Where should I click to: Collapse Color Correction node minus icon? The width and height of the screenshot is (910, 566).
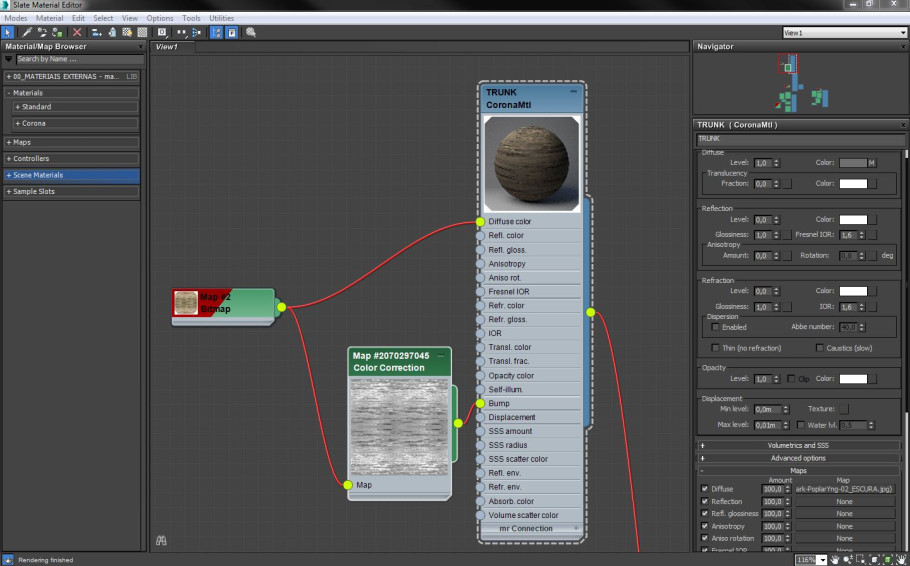coord(441,355)
